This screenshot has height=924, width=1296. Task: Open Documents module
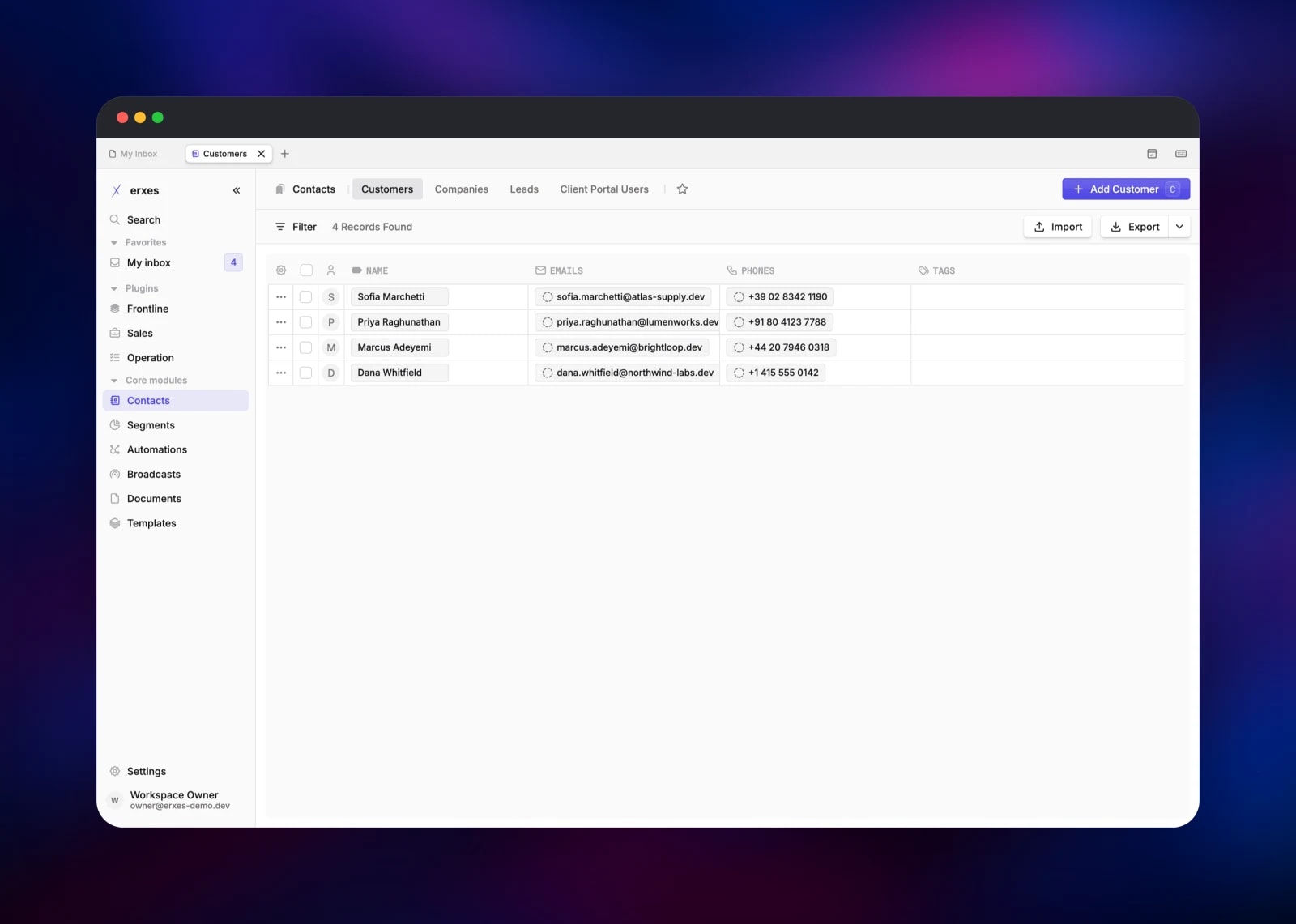176,499
